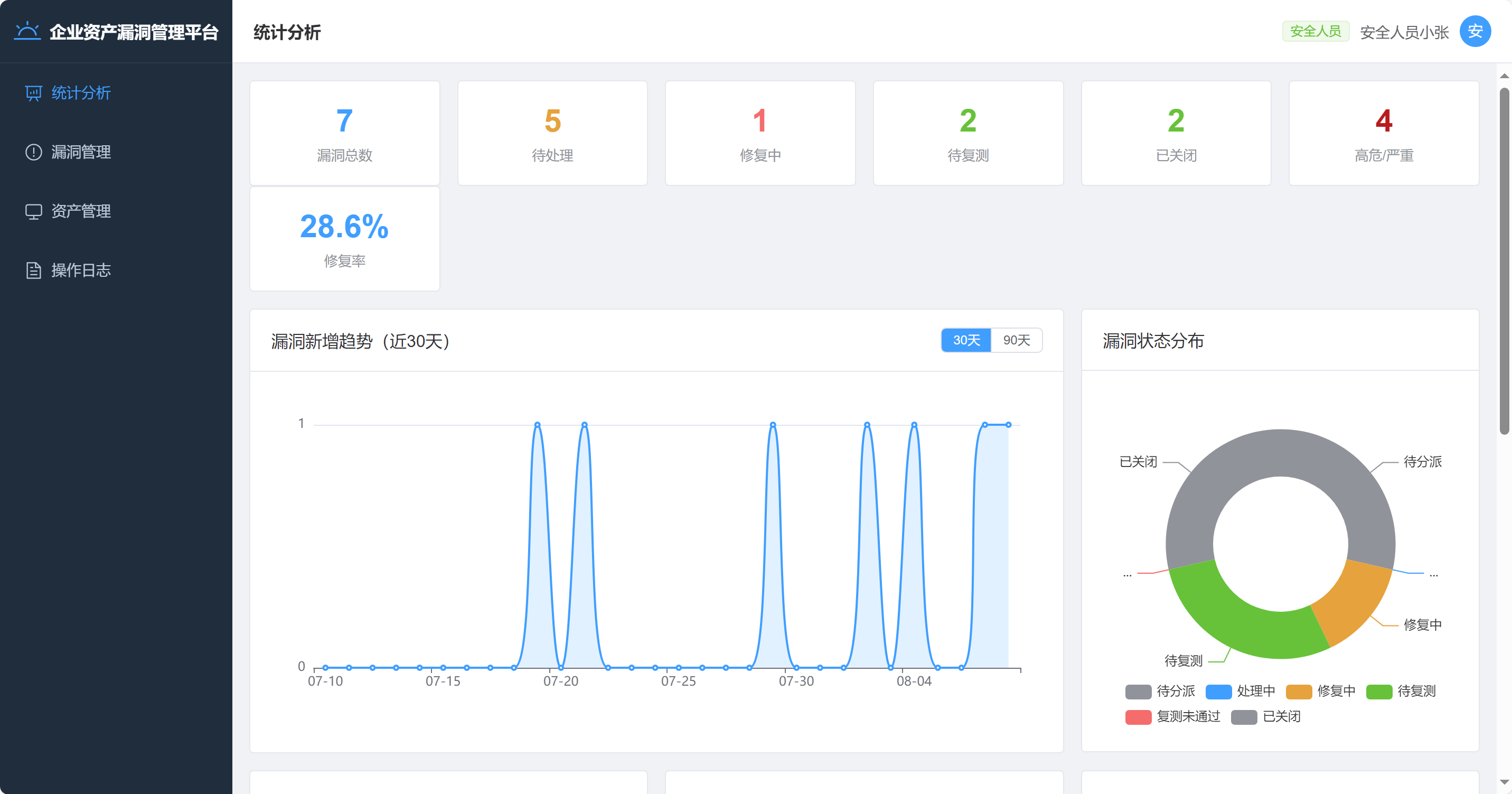Click the scrollbar down arrow
The image size is (1512, 794).
click(x=1504, y=782)
